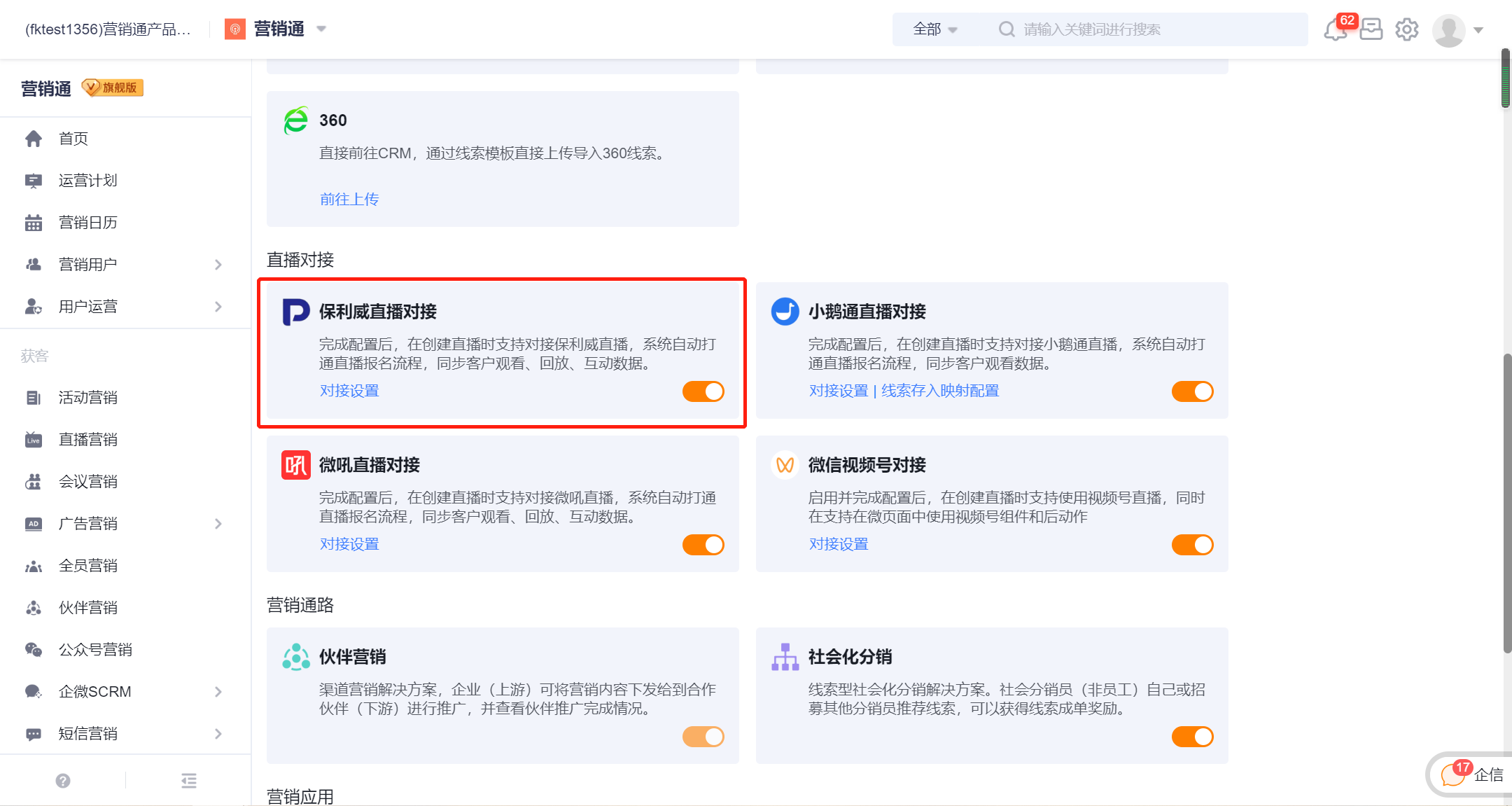The height and width of the screenshot is (806, 1512).
Task: Expand the 短信营销 submenu
Action: (218, 734)
